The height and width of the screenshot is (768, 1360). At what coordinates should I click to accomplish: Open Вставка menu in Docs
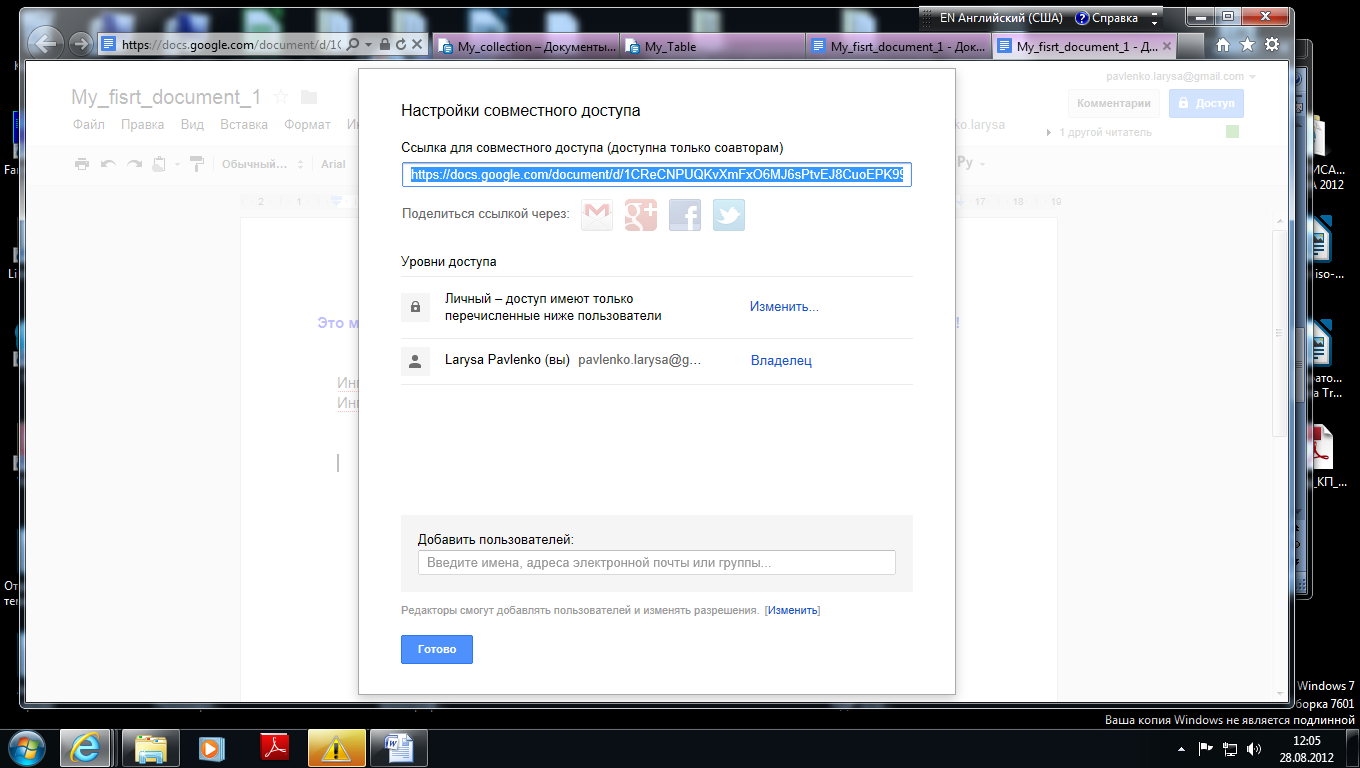point(244,125)
